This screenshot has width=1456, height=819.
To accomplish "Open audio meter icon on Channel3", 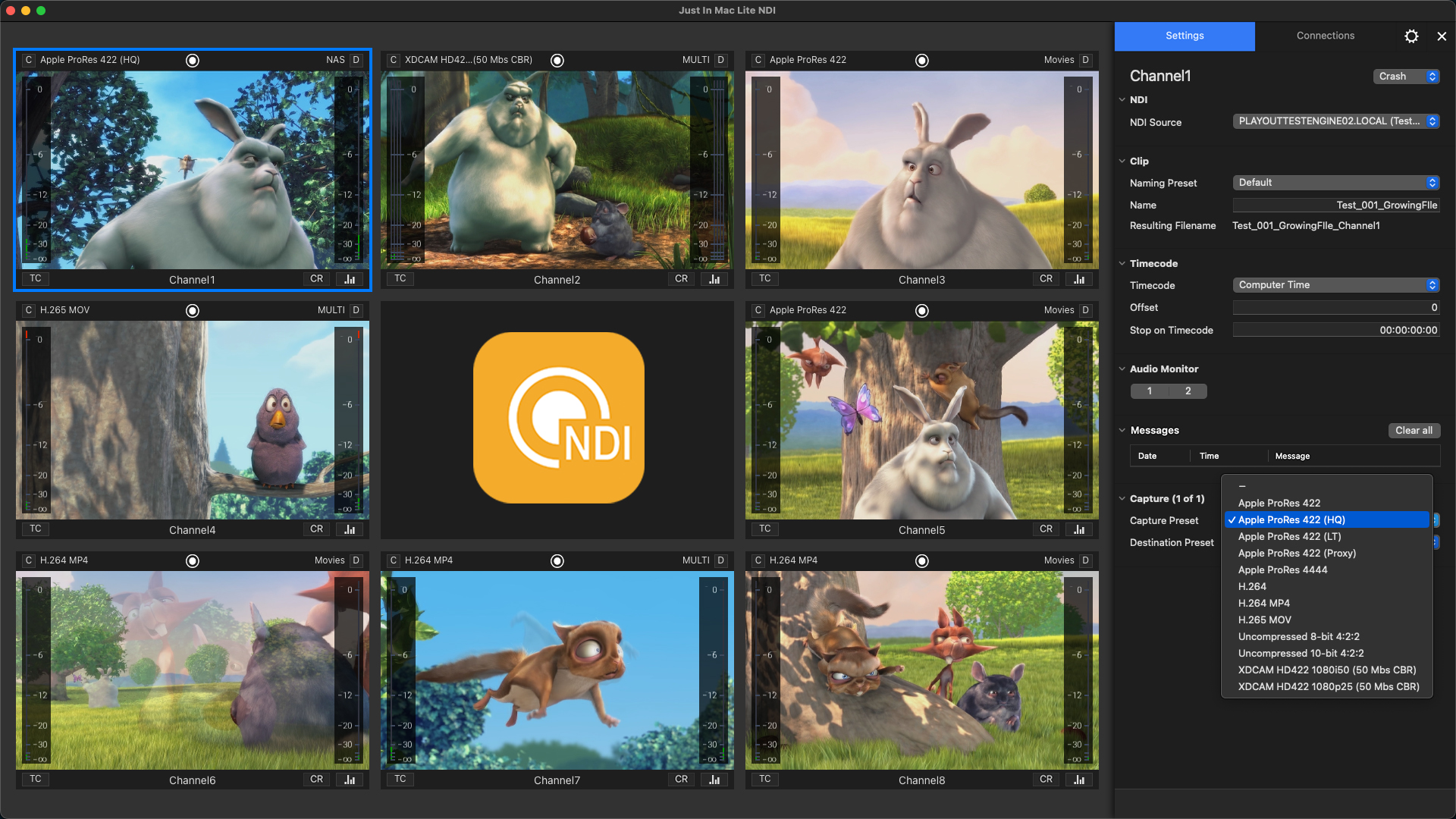I will [x=1079, y=279].
